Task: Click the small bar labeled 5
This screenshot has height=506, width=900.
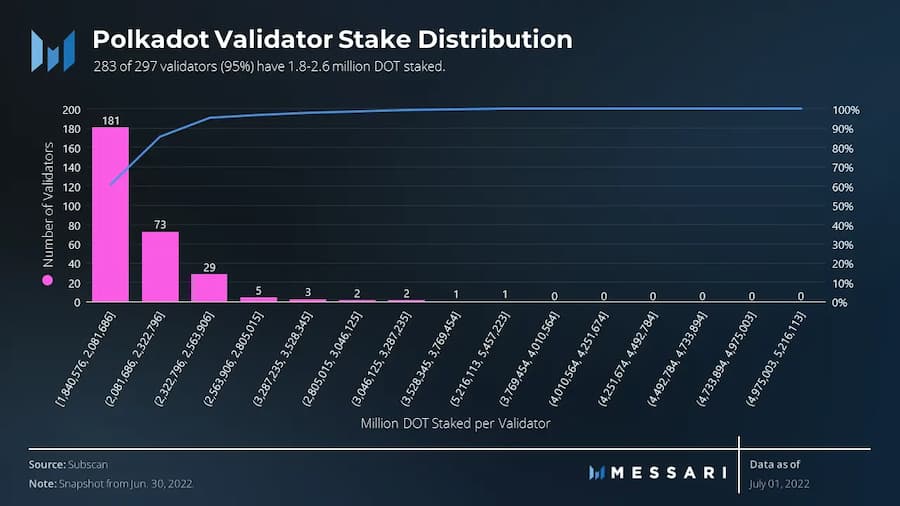Action: pos(258,299)
